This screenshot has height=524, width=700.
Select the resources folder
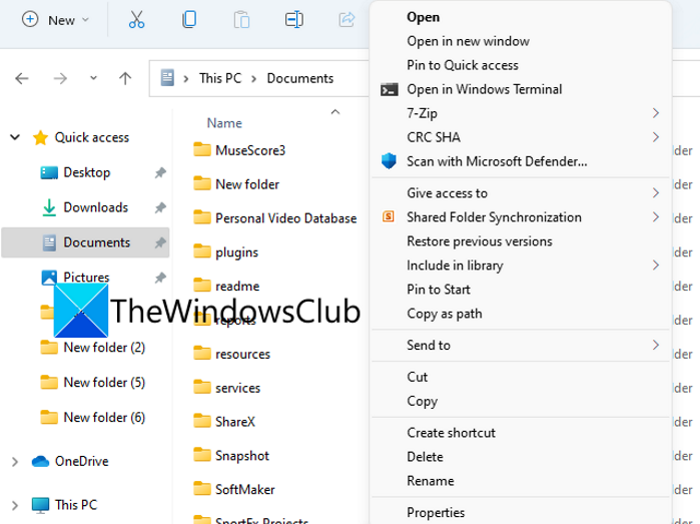coord(242,354)
